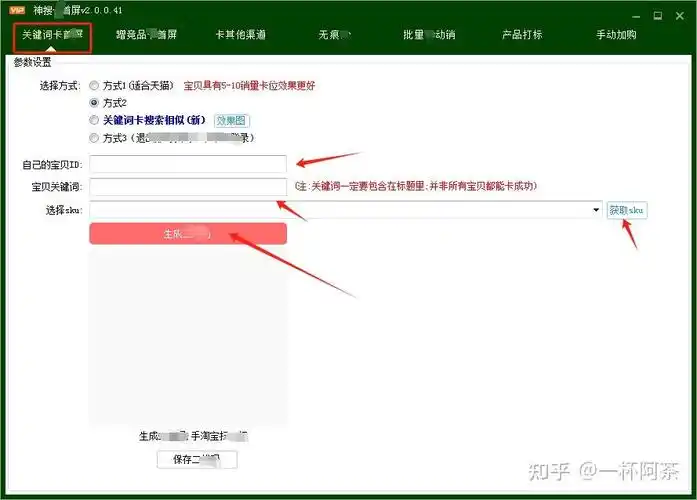This screenshot has width=697, height=500.
Task: Expand the 选择sku dropdown arrow
Action: tap(596, 210)
